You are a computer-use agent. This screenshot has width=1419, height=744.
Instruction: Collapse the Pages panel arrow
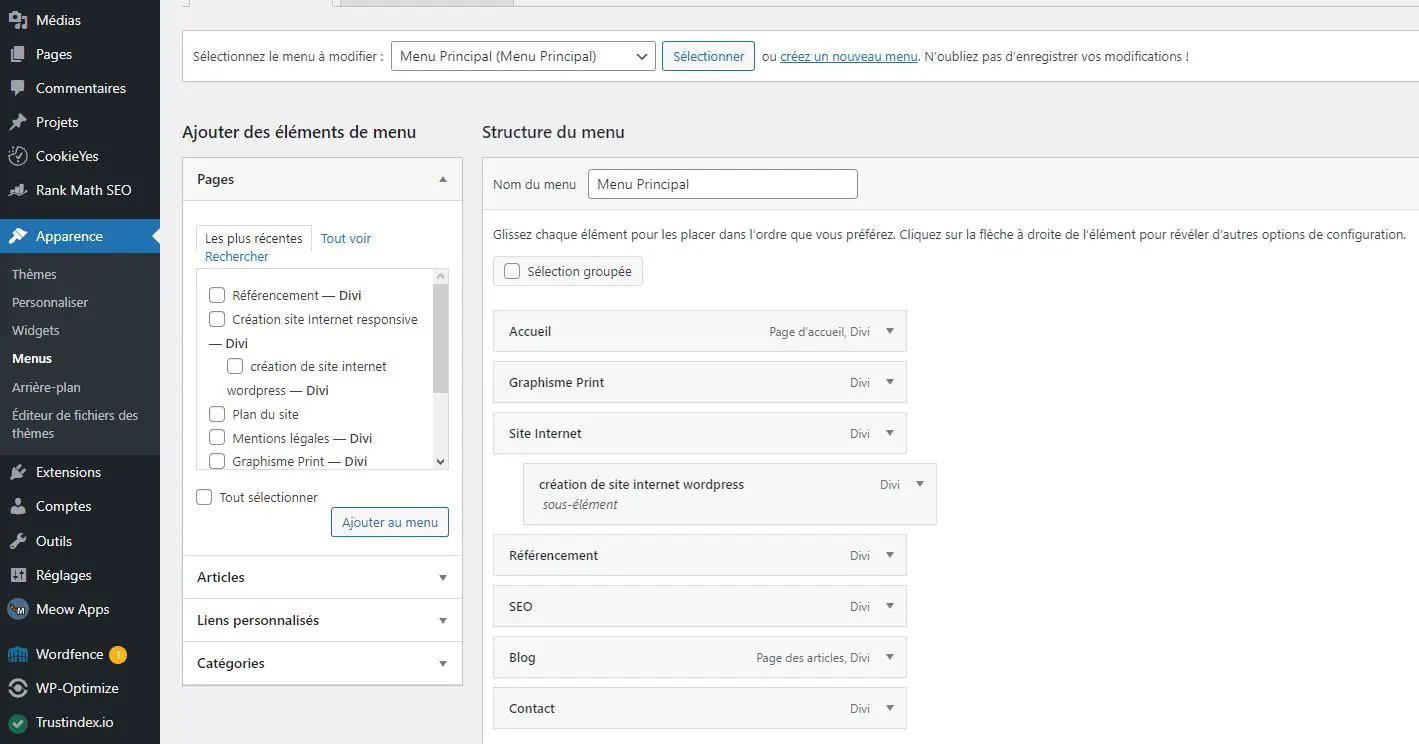443,180
